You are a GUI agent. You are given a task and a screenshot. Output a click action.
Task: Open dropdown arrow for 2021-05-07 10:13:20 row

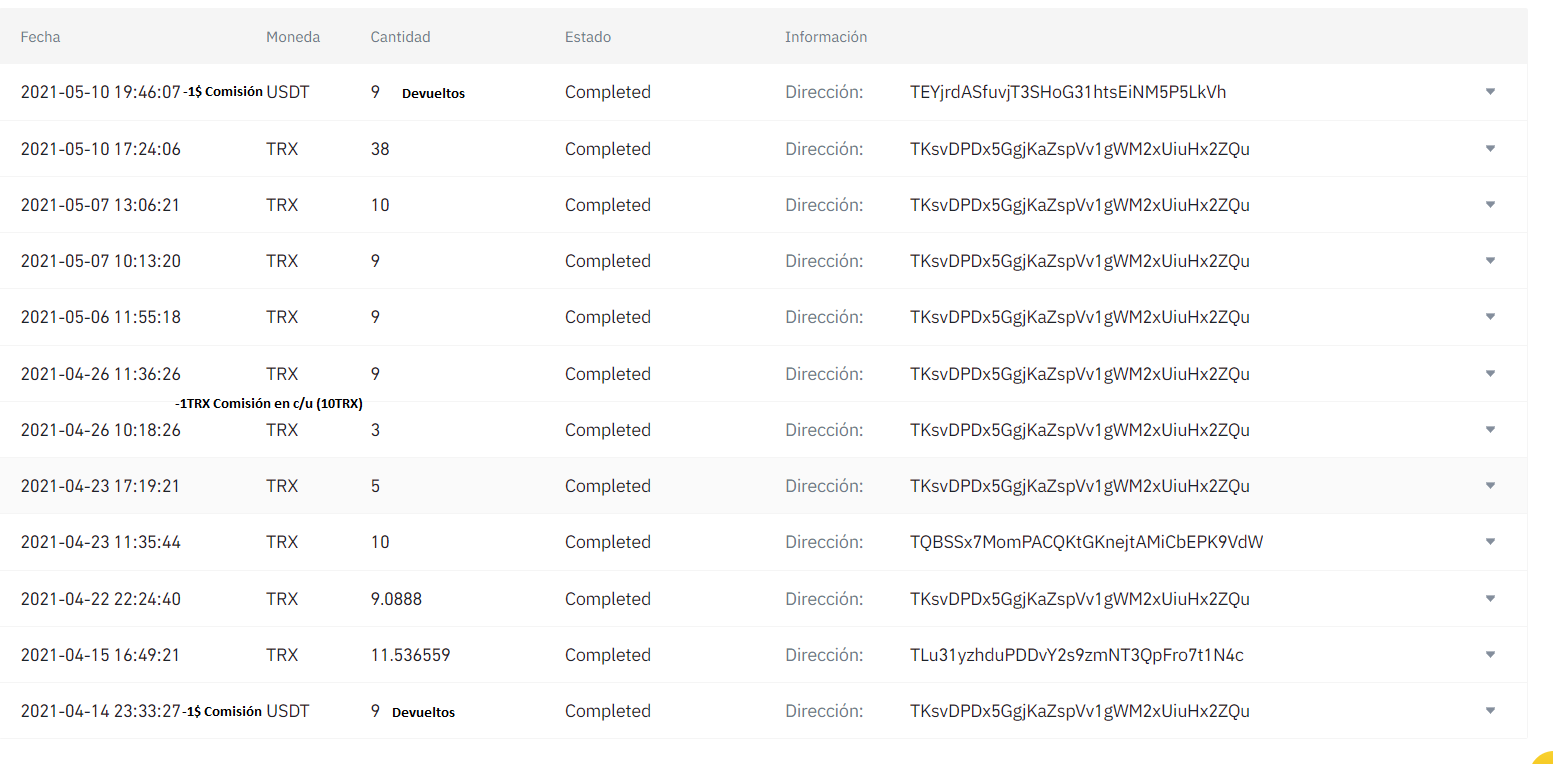point(1490,261)
